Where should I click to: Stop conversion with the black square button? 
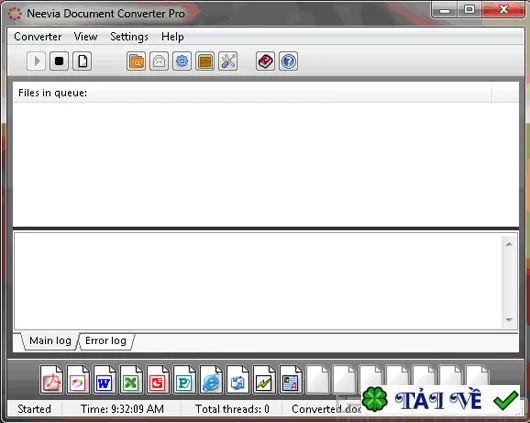[x=59, y=61]
